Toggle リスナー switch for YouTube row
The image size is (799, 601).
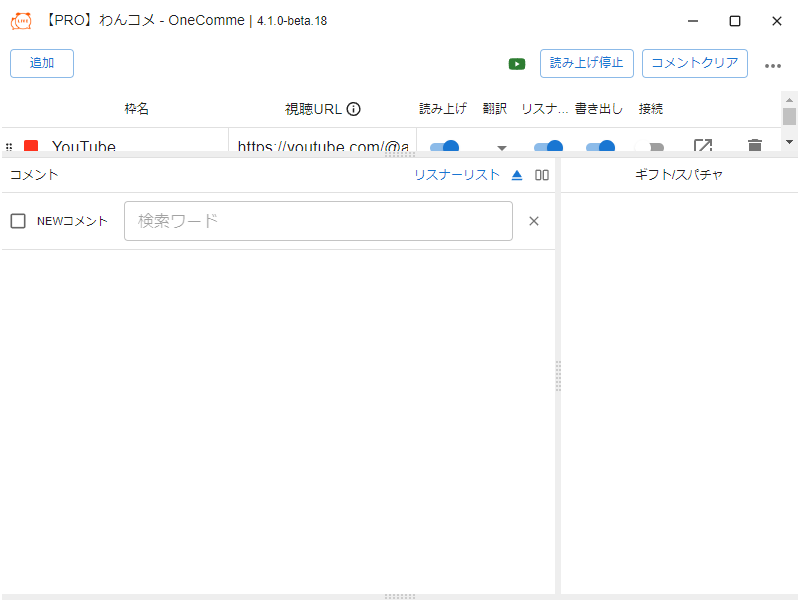pyautogui.click(x=548, y=146)
